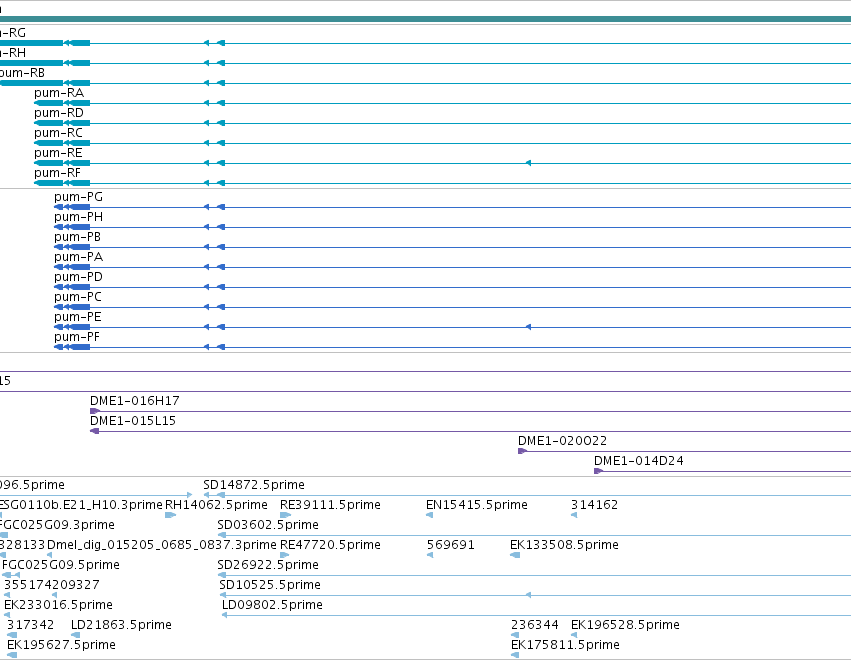851x660 pixels.
Task: Click the EK133508.5prime arrow glyph
Action: click(515, 555)
